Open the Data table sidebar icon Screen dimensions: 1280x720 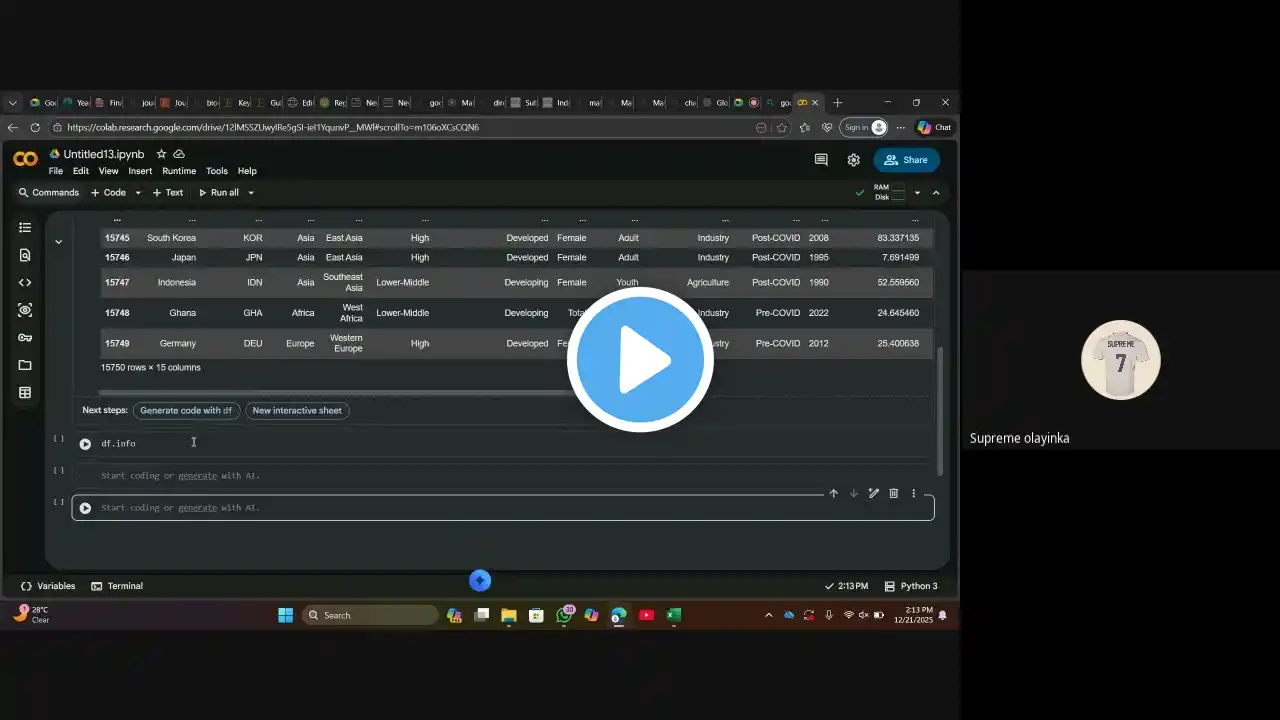pyautogui.click(x=25, y=393)
